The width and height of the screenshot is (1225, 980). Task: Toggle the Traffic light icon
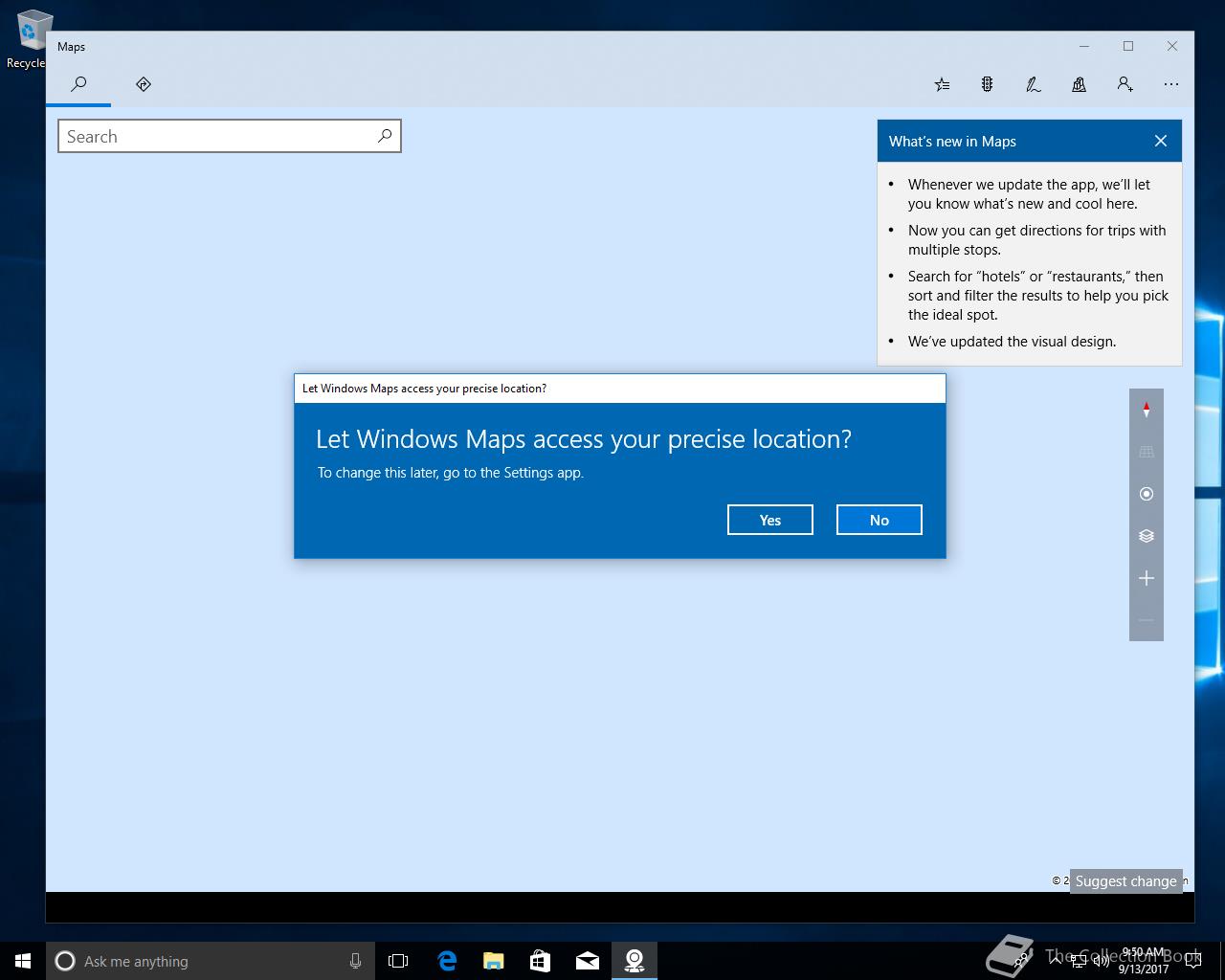987,84
